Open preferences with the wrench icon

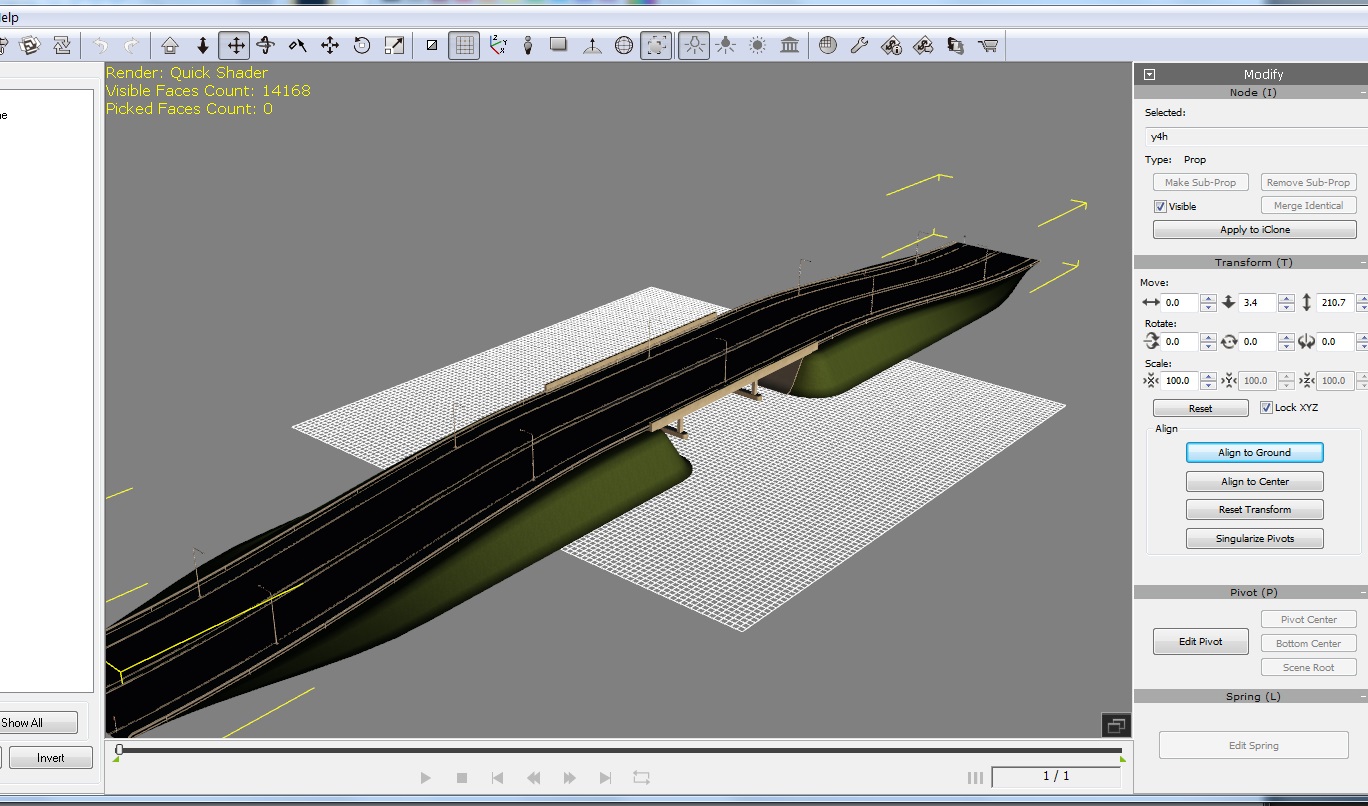[x=859, y=45]
